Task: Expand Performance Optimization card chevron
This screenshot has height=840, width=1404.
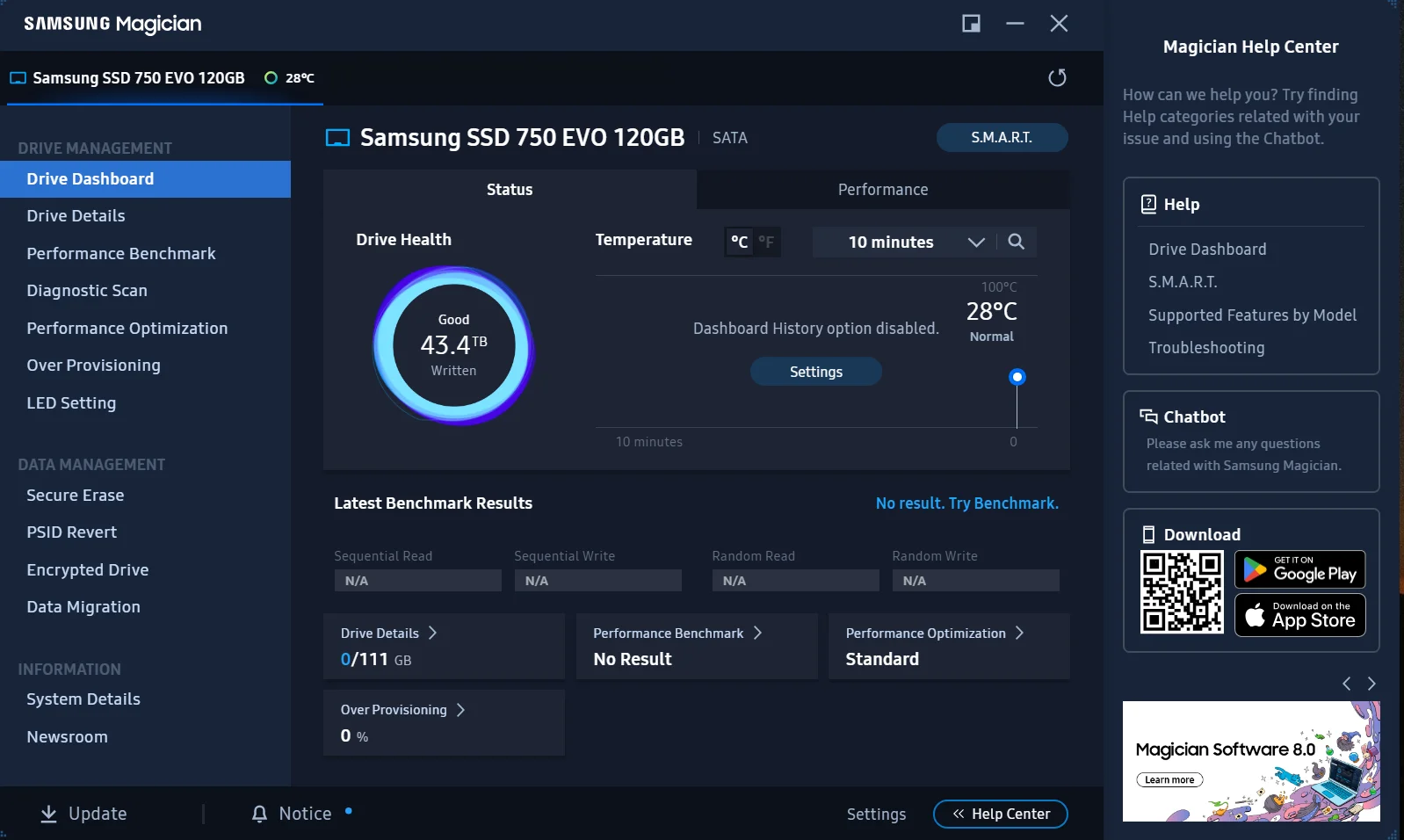Action: pos(1019,633)
